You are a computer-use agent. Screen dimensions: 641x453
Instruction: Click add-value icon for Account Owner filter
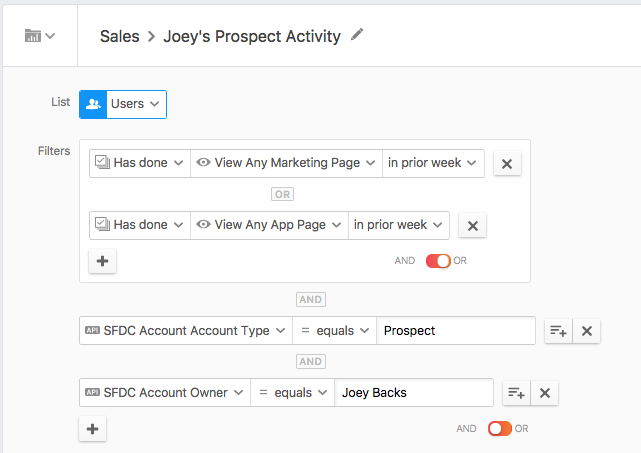pos(515,393)
